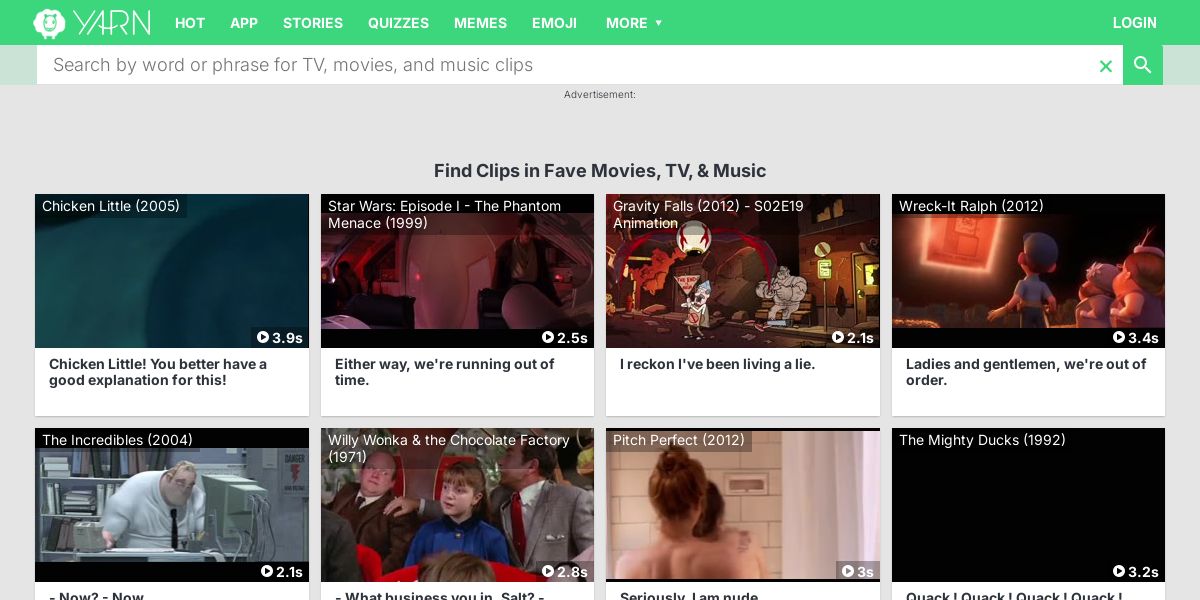
Task: Click the 2.5s play icon on Star Wars
Action: 548,338
